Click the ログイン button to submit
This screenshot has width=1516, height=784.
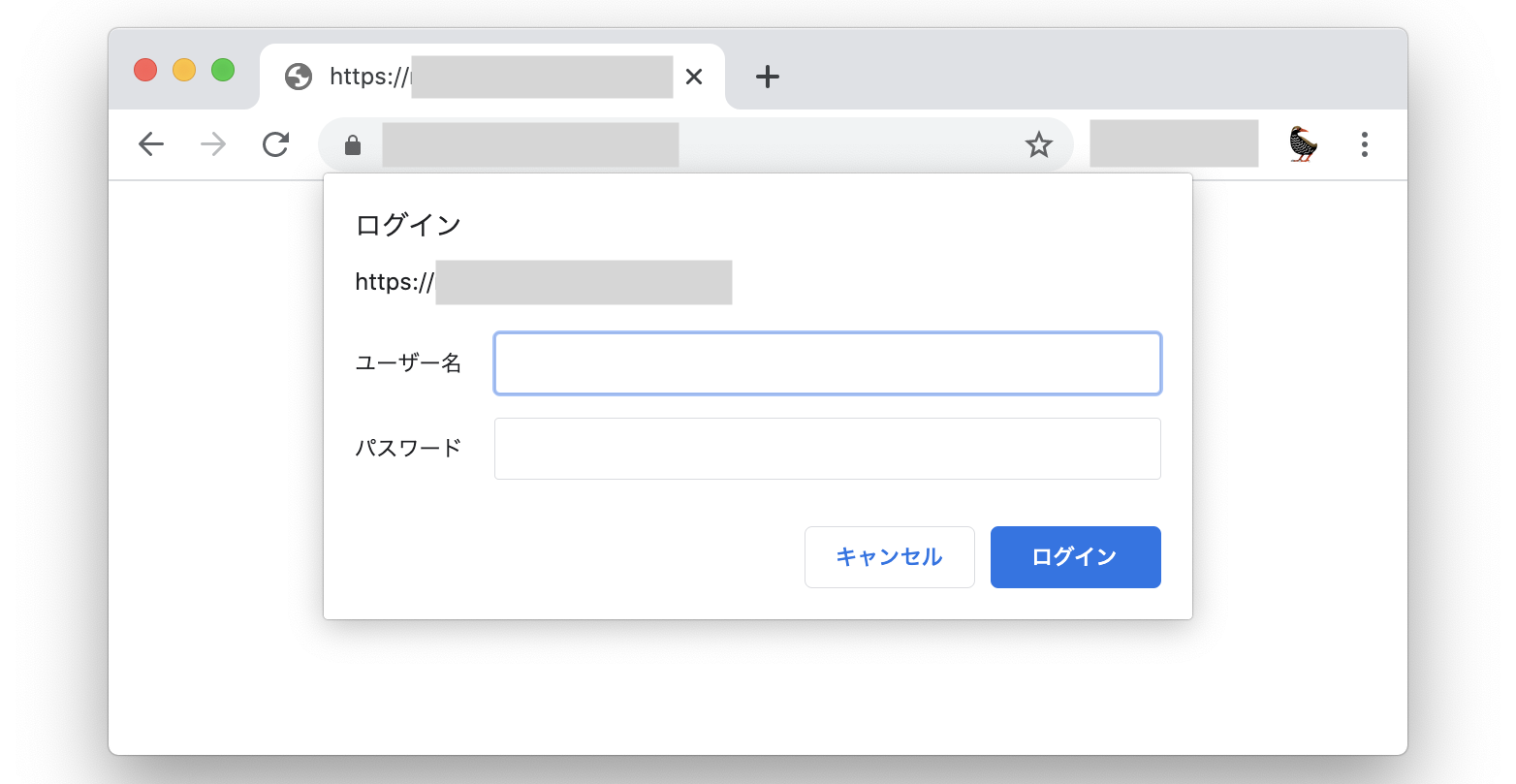coord(1075,557)
